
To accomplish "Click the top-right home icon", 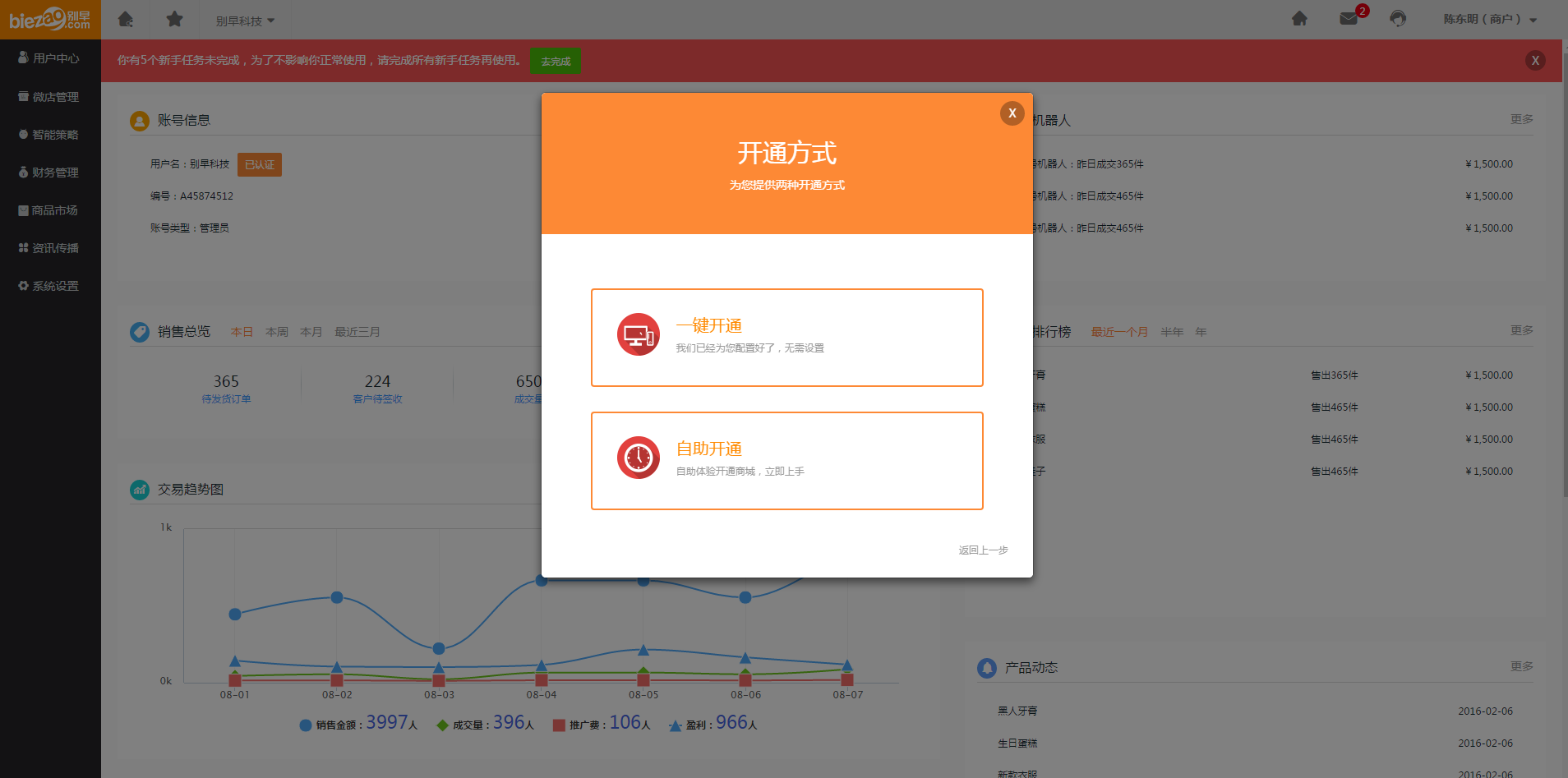I will (x=1299, y=19).
